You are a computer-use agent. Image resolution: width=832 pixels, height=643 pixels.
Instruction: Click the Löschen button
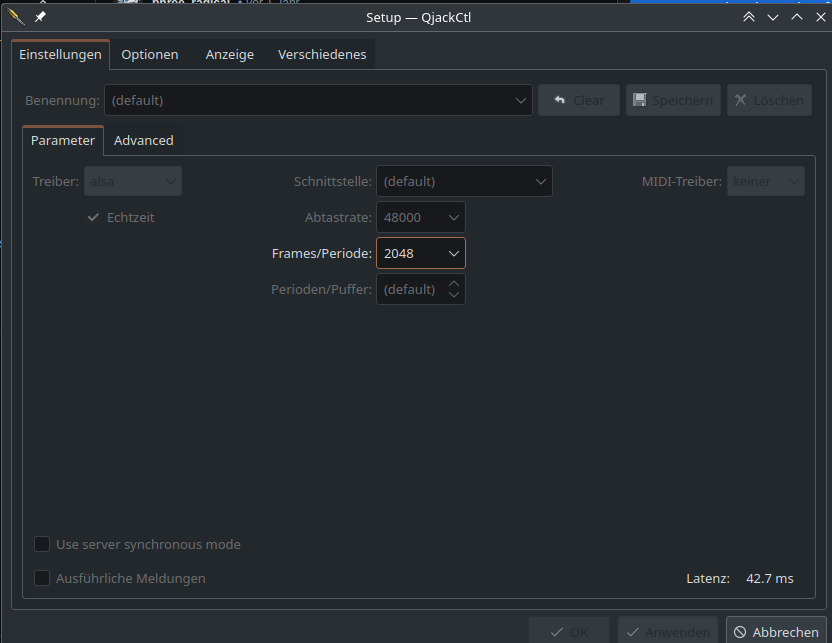click(769, 100)
